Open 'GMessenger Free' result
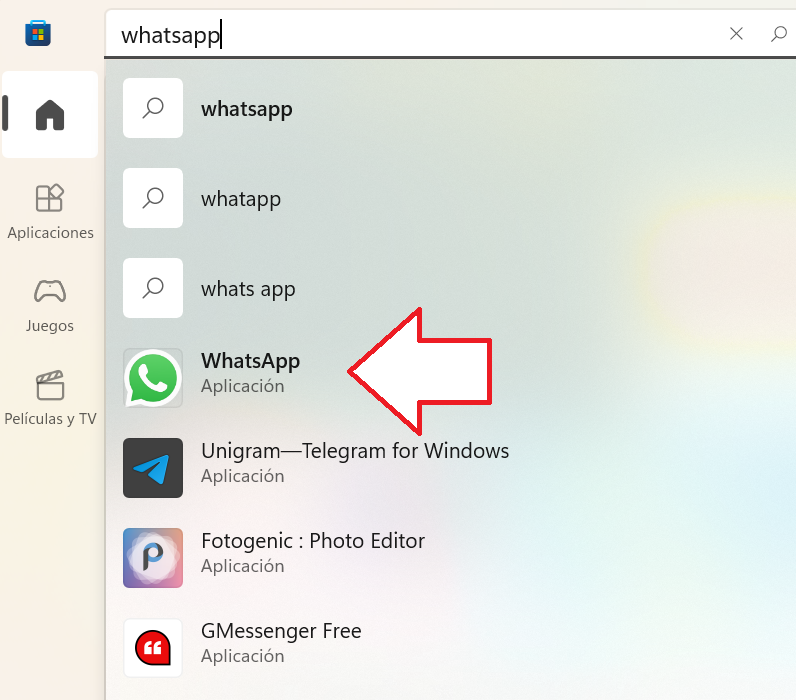This screenshot has height=700, width=796. tap(281, 631)
